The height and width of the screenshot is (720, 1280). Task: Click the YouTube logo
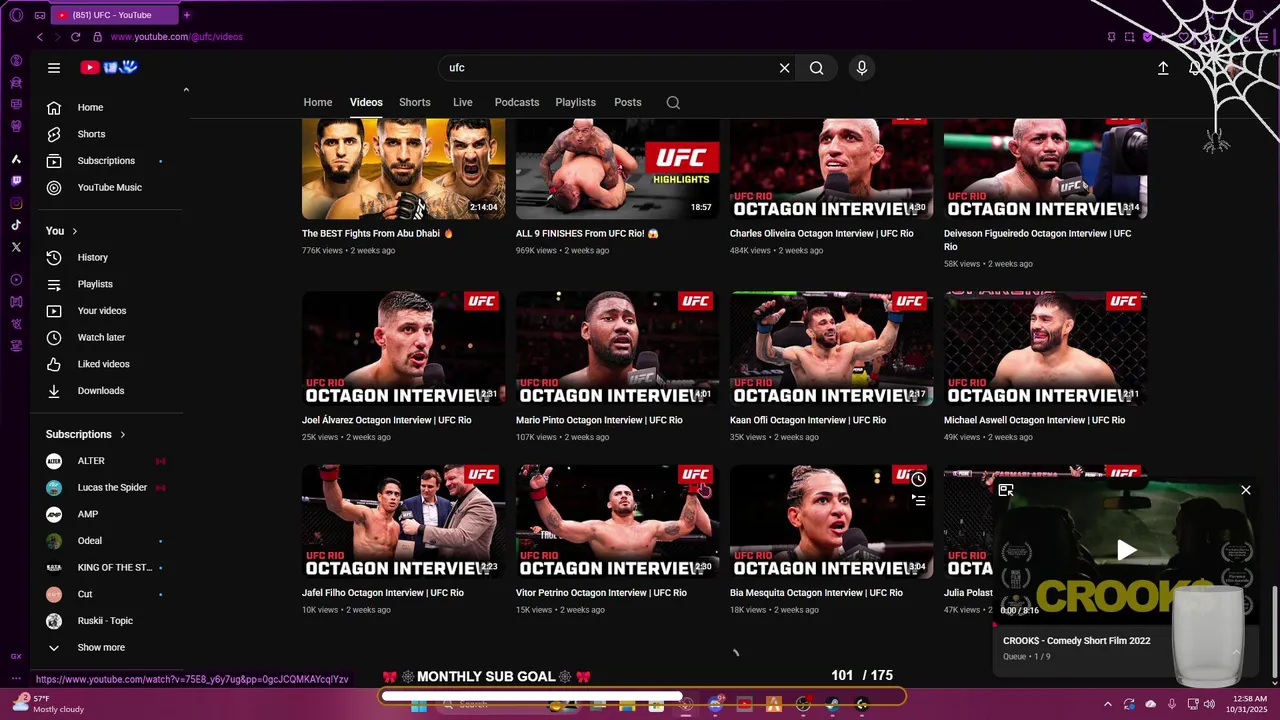(x=109, y=67)
